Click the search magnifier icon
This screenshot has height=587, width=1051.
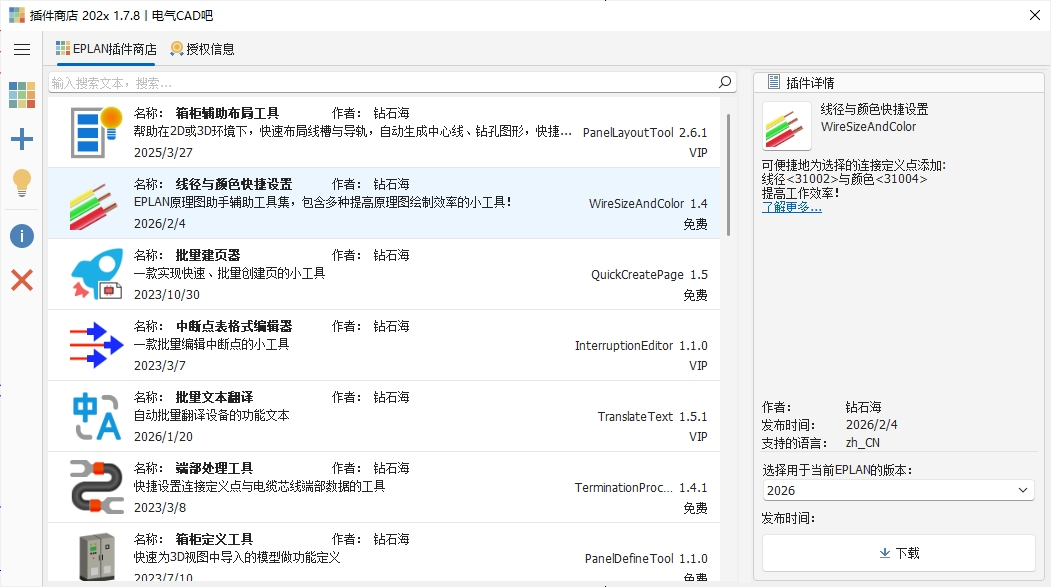[x=726, y=82]
